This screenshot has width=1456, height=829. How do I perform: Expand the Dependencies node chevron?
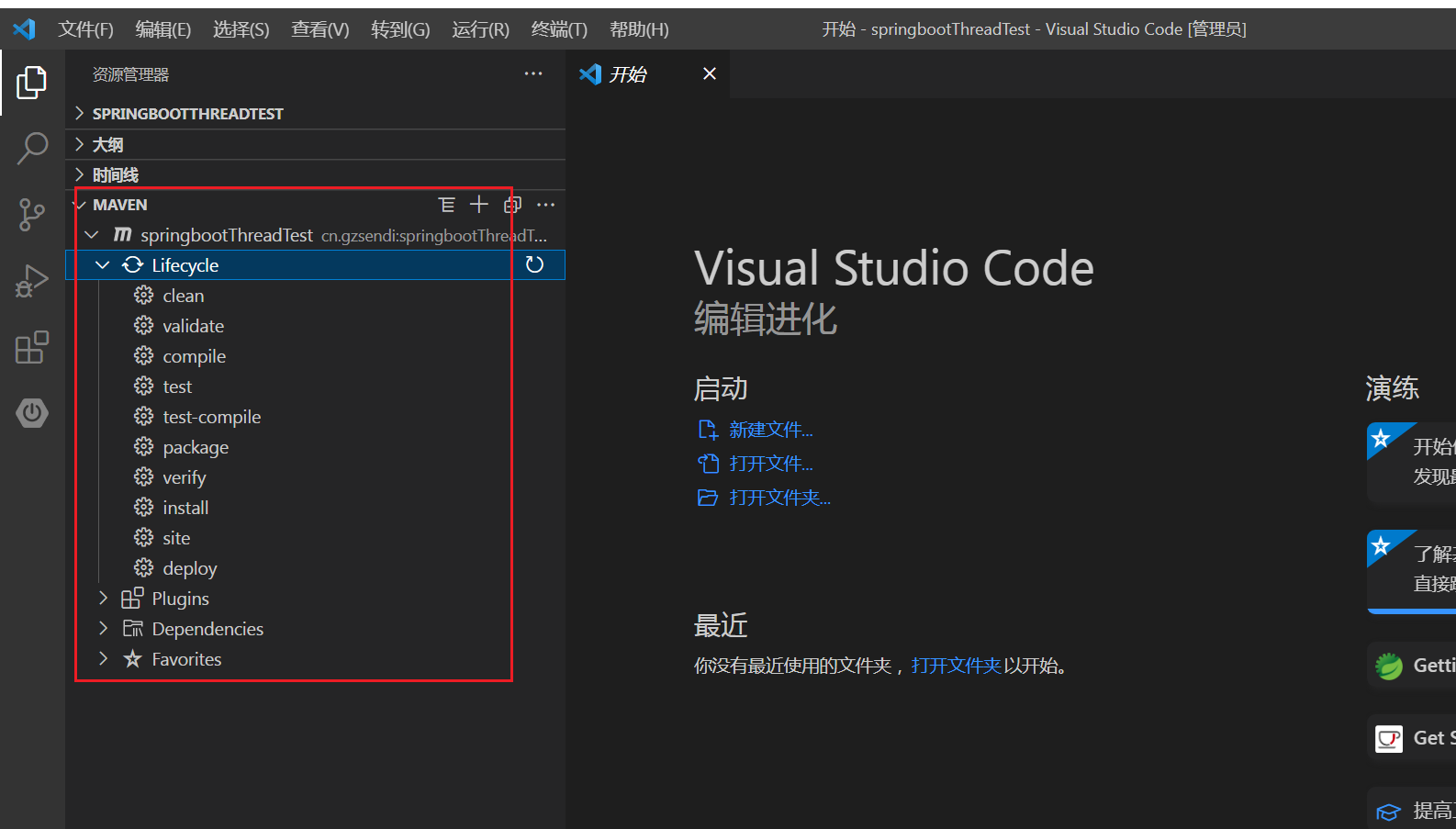coord(103,629)
